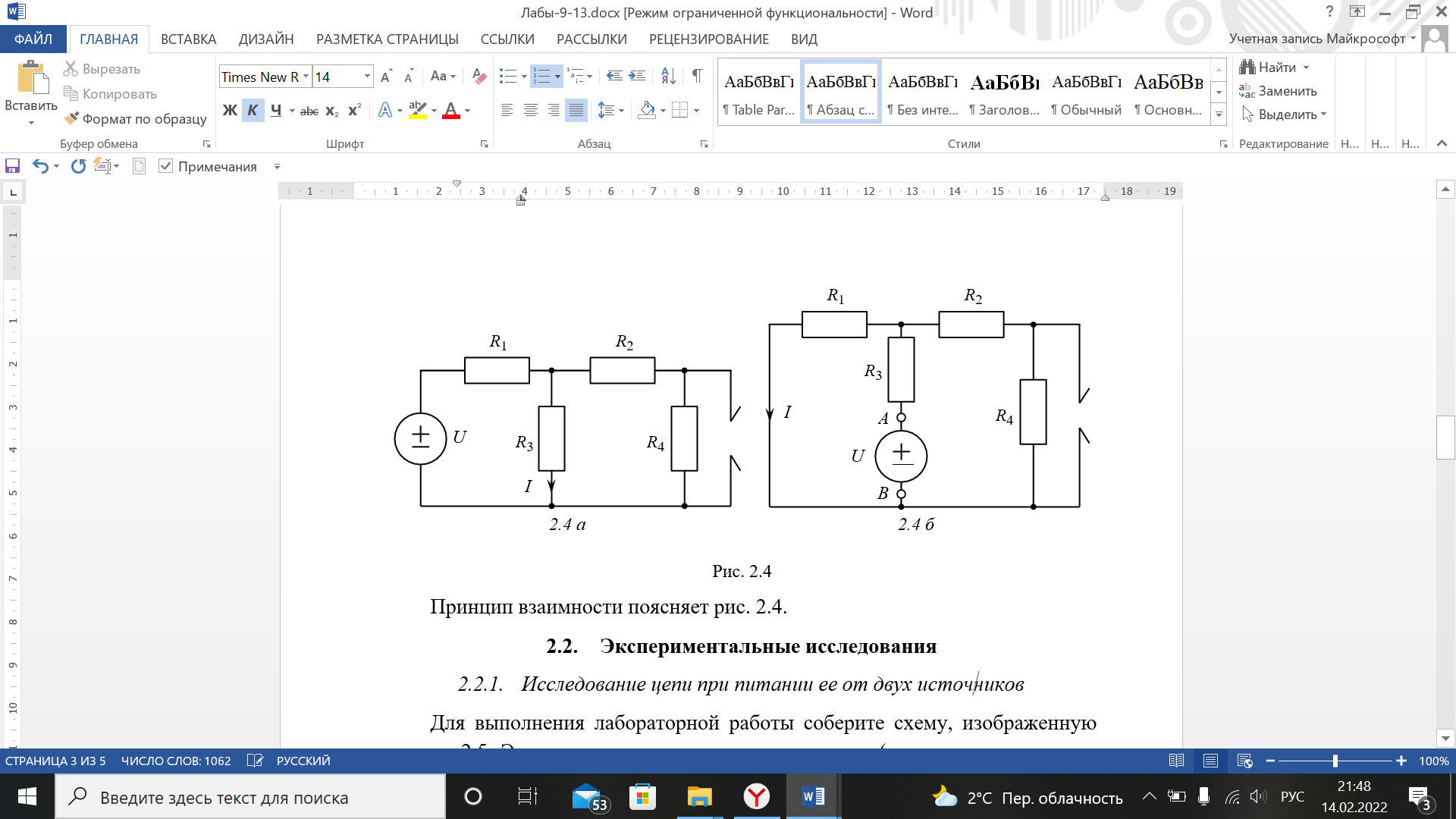Align text right icon

pos(554,111)
